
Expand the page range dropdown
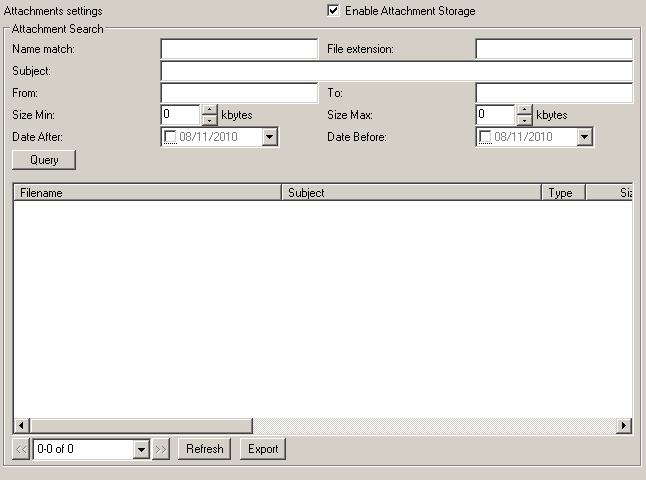[141, 449]
